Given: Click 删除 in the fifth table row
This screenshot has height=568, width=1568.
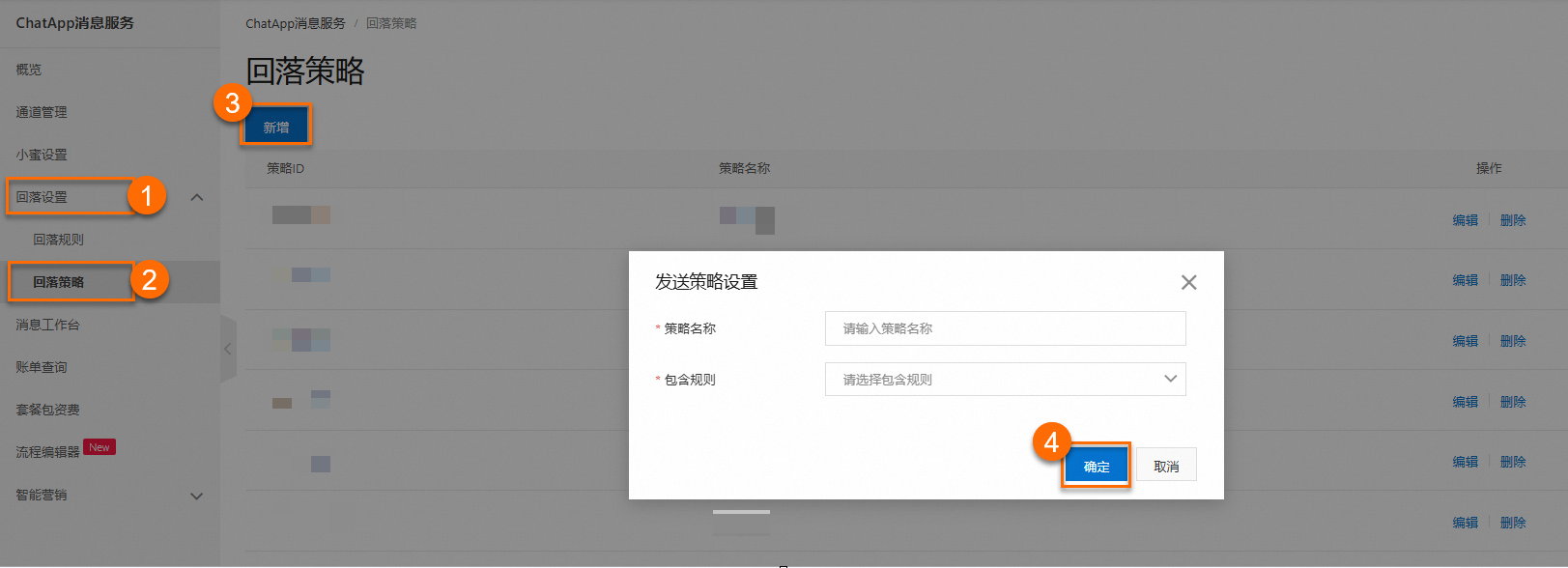Looking at the screenshot, I should pyautogui.click(x=1513, y=462).
